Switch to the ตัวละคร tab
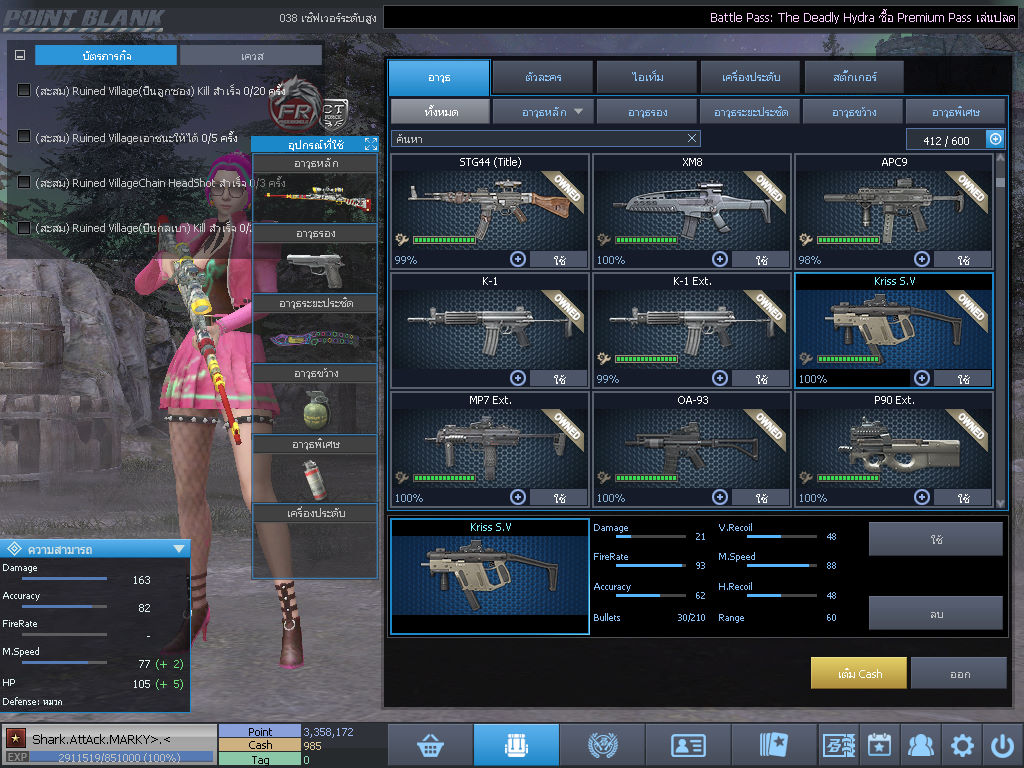 point(543,77)
